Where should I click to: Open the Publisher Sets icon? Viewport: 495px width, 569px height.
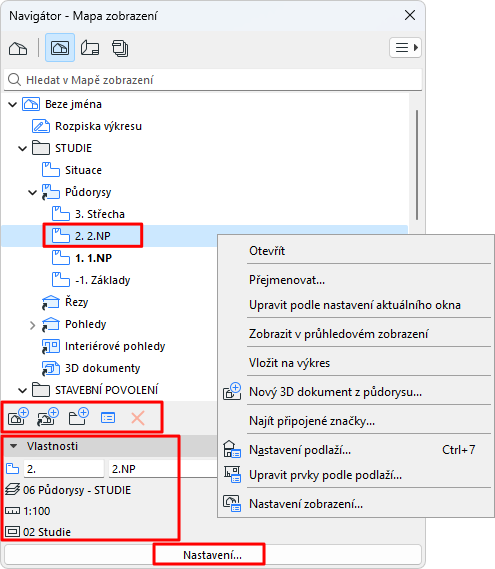(x=120, y=48)
